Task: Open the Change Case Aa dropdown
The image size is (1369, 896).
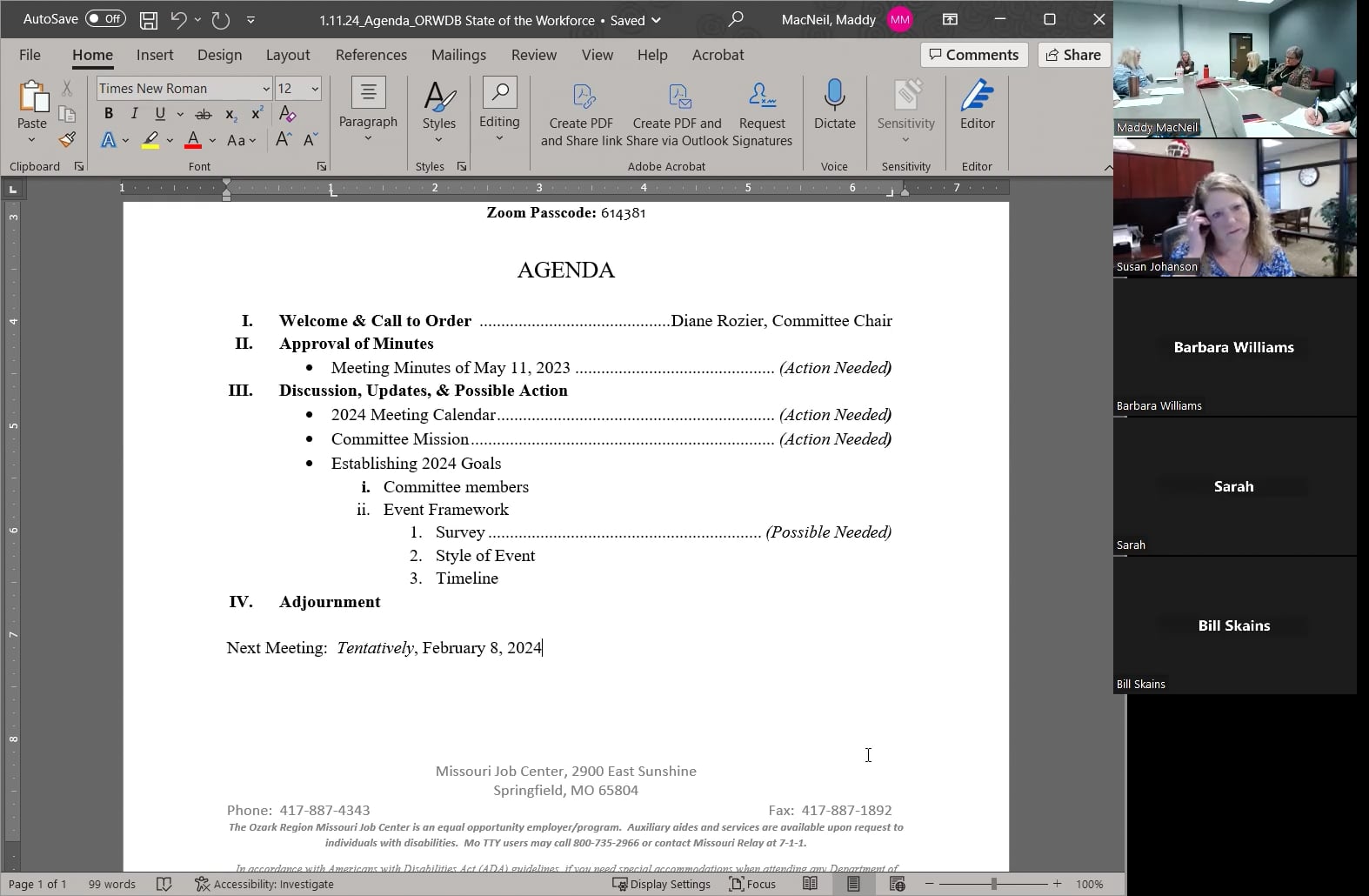Action: (x=241, y=140)
